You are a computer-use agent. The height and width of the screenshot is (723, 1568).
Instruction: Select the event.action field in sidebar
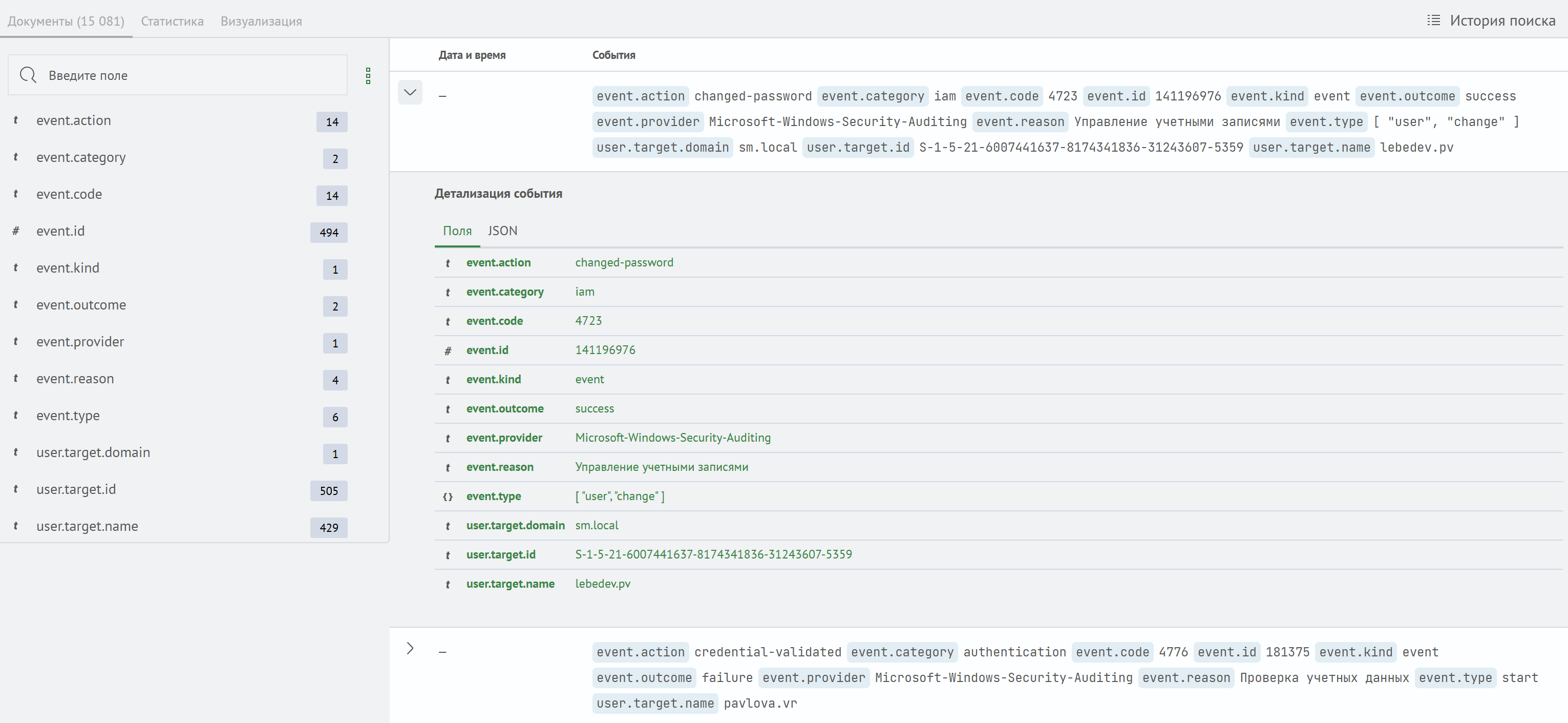coord(74,120)
